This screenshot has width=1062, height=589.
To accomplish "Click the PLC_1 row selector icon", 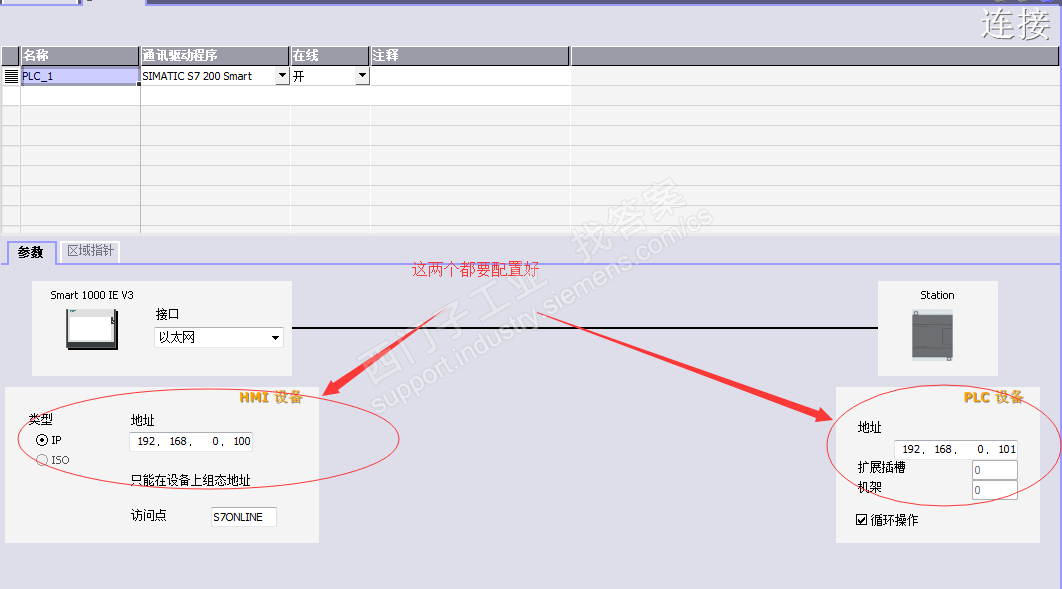I will tap(11, 76).
